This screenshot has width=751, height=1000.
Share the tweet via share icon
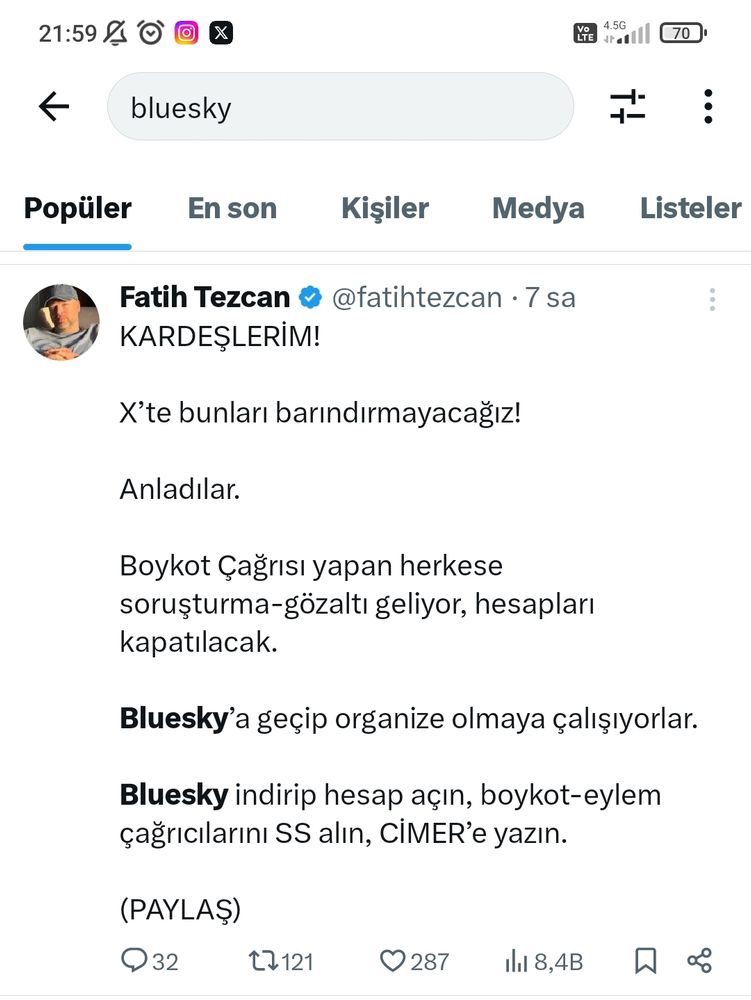(x=699, y=960)
